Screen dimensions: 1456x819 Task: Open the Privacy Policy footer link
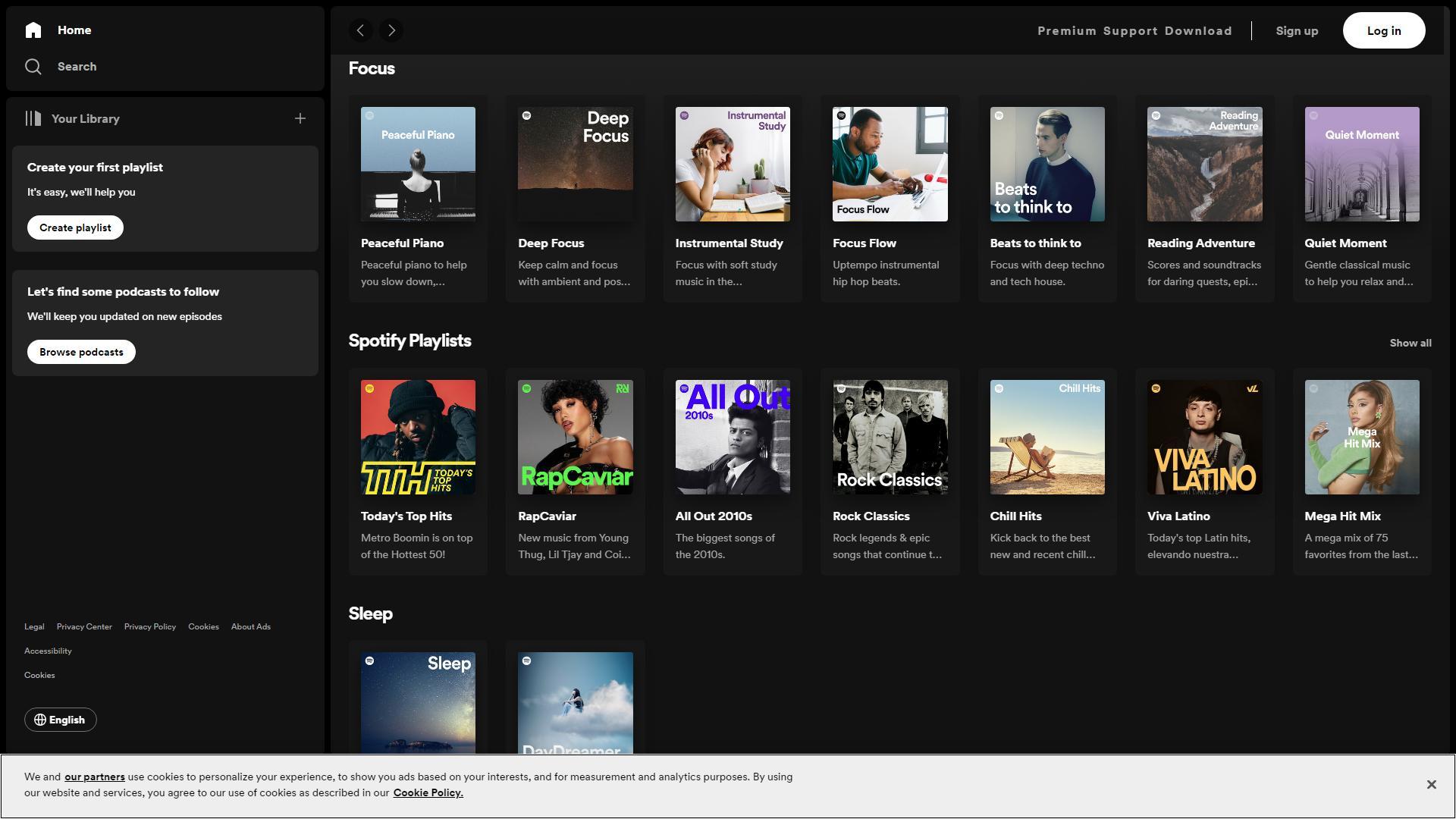[x=150, y=626]
